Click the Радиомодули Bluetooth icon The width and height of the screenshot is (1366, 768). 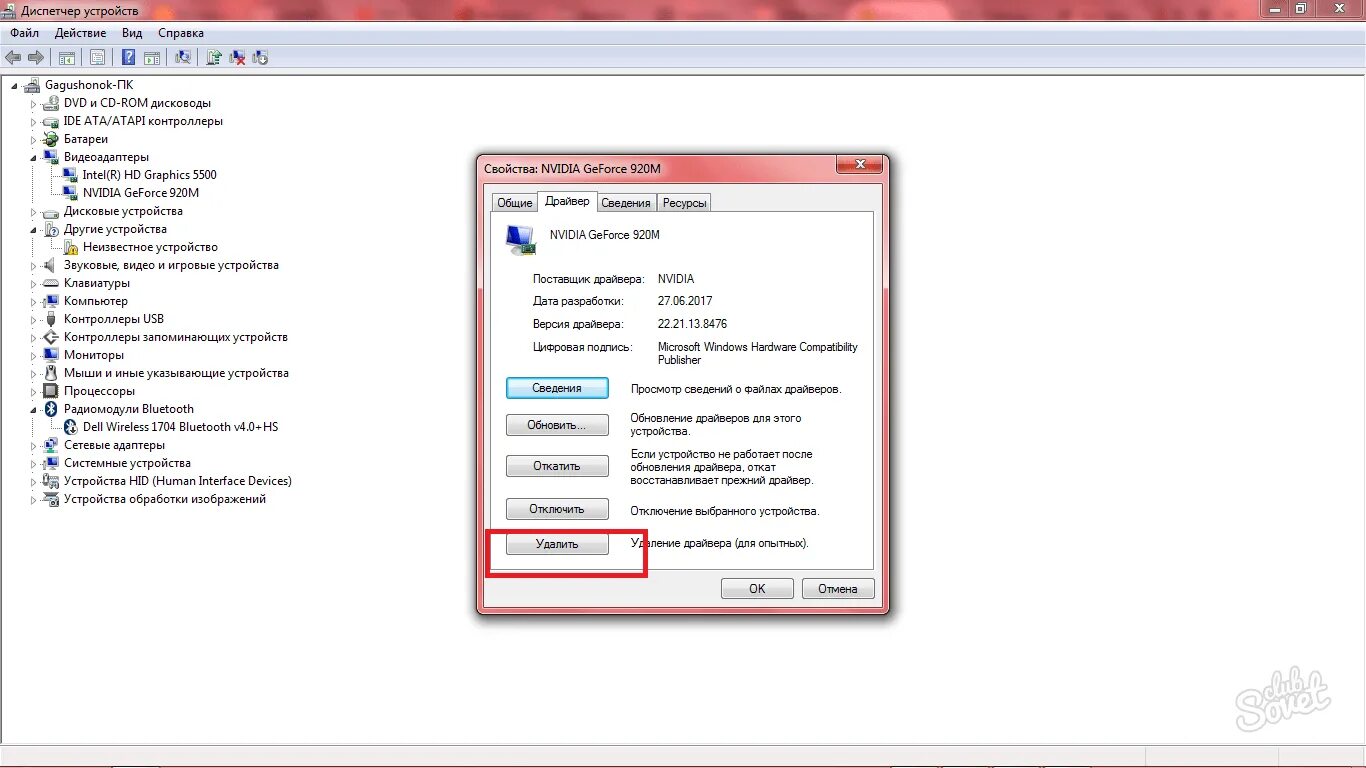tap(51, 409)
